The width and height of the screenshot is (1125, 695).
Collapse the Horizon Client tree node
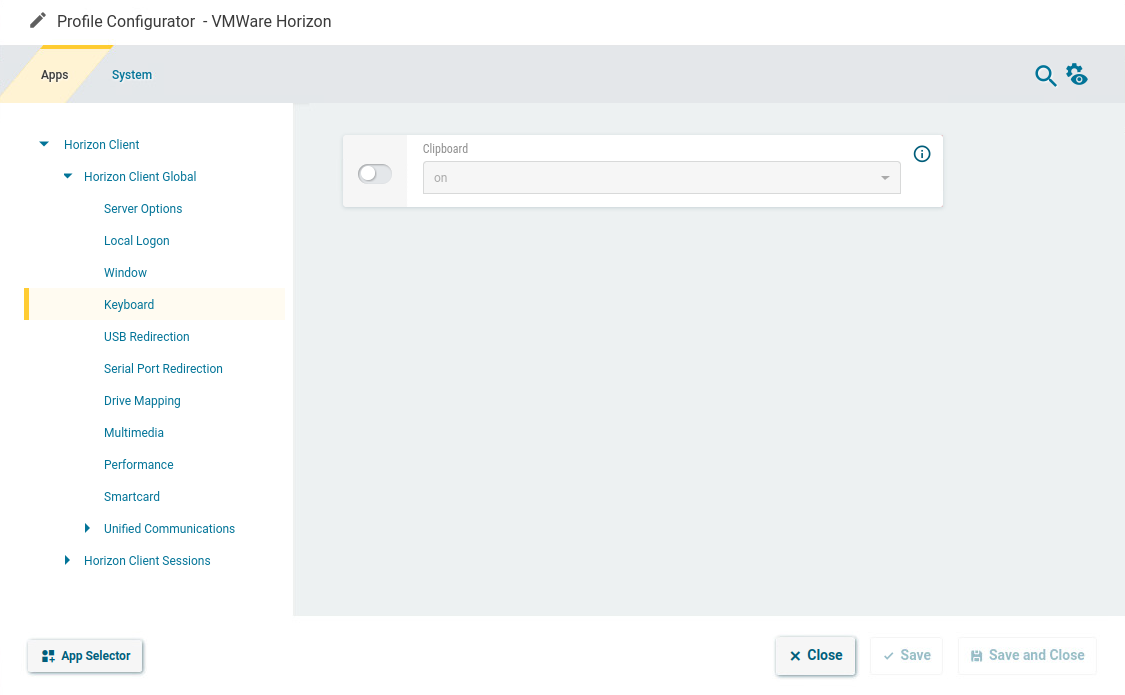pos(44,144)
